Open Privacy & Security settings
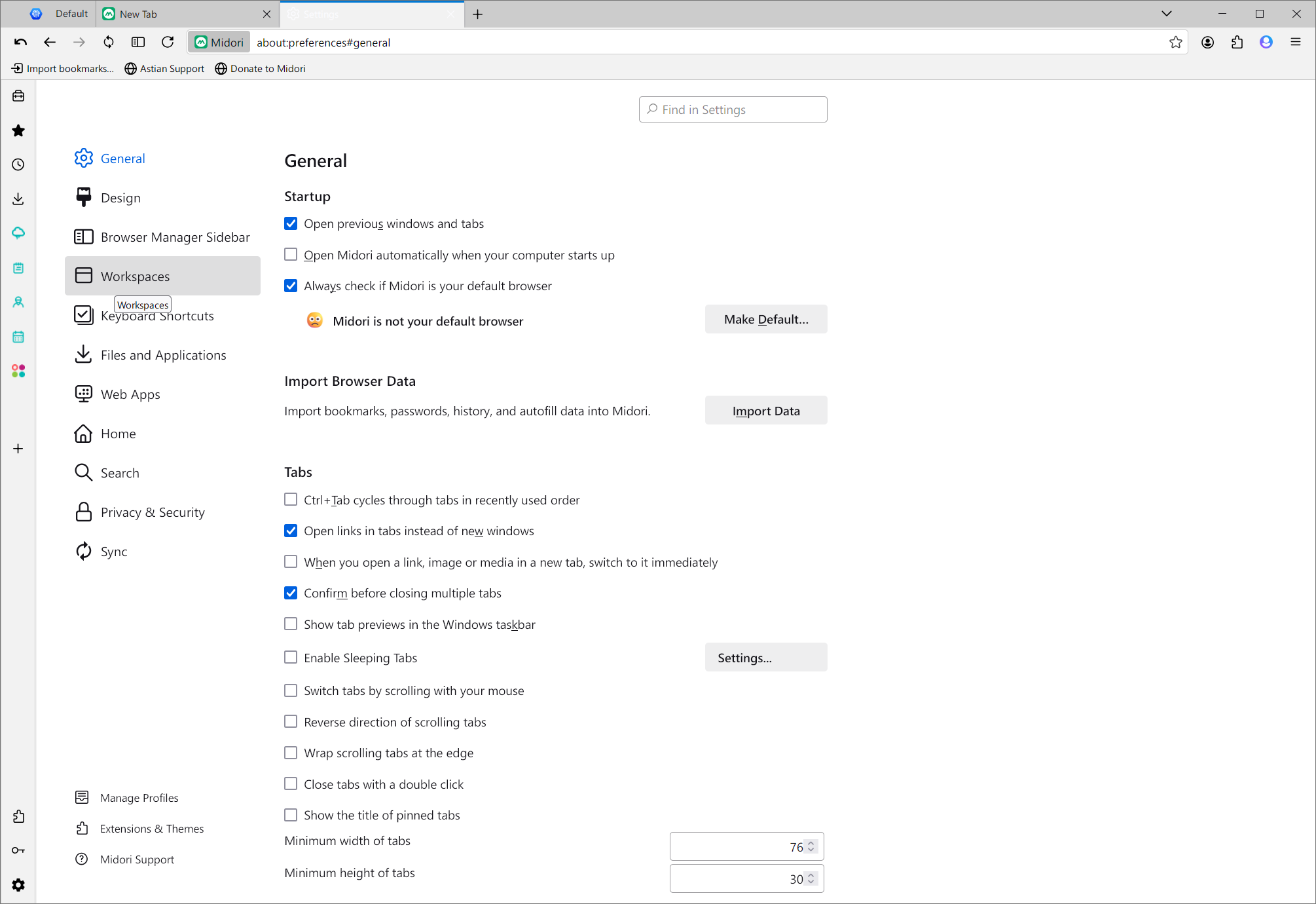 [x=162, y=512]
